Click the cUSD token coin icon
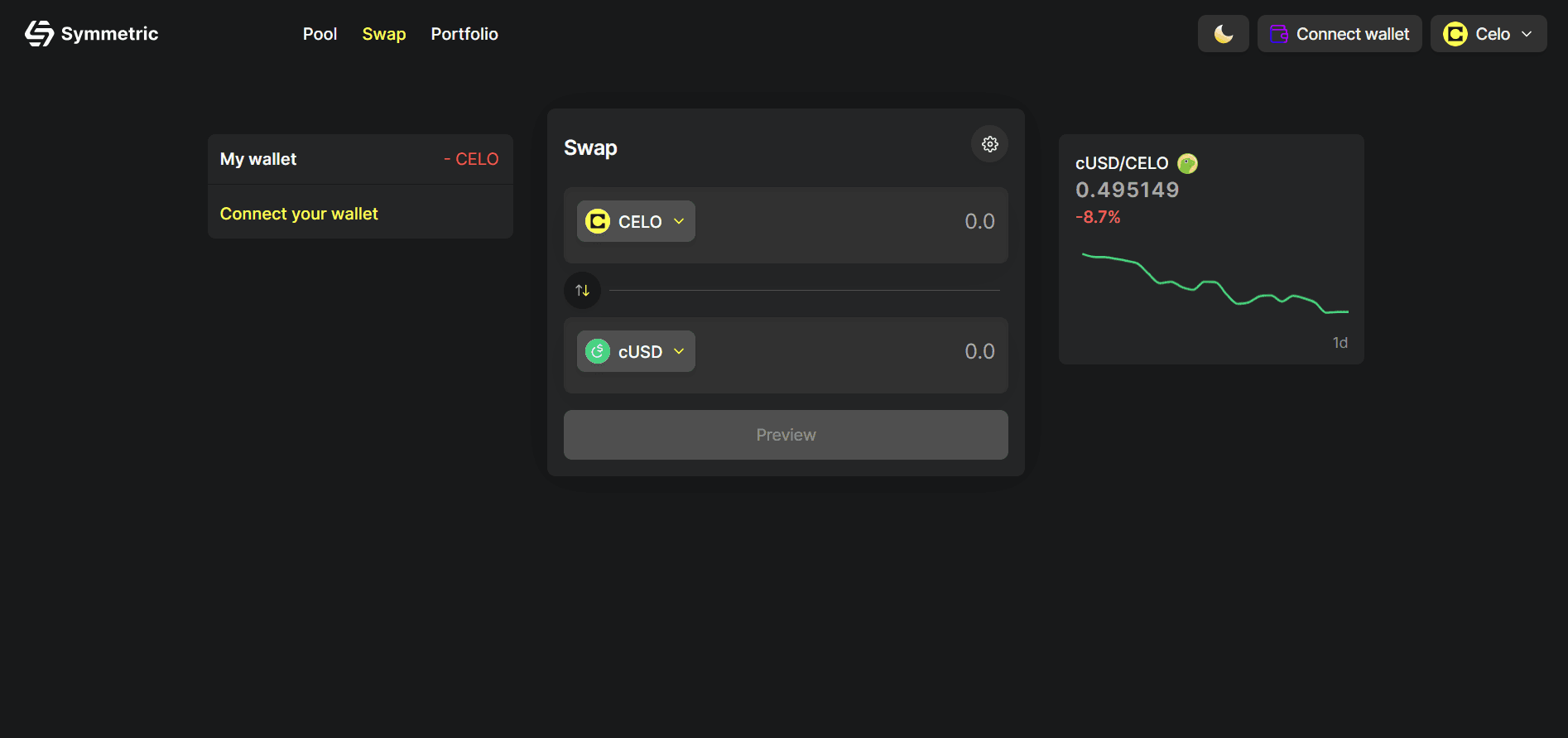This screenshot has width=1568, height=738. click(598, 351)
